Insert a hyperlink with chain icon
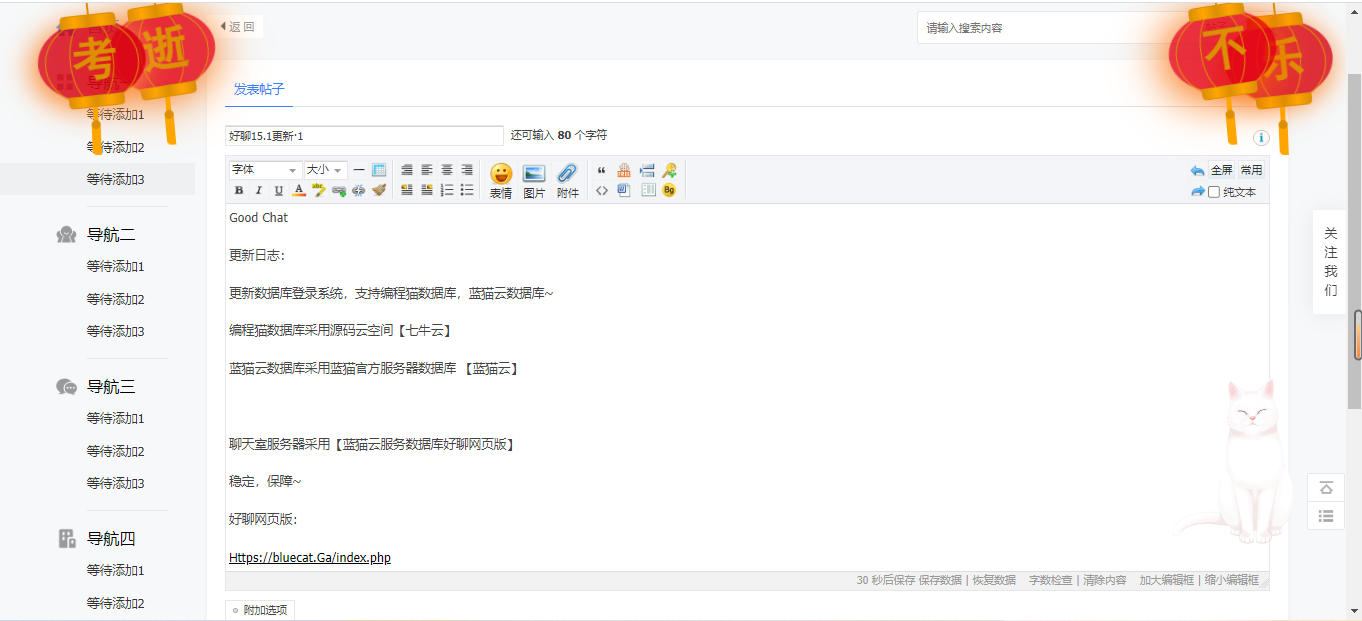The width and height of the screenshot is (1362, 621). click(x=339, y=190)
